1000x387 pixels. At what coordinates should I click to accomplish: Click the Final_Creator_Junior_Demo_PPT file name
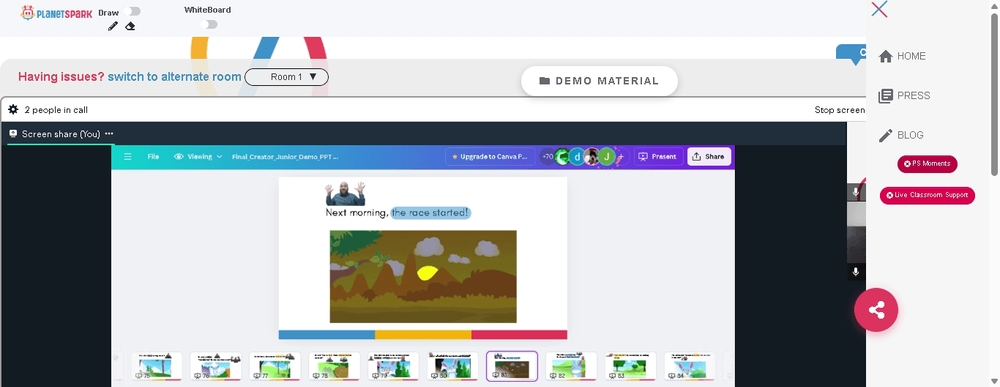coord(285,156)
